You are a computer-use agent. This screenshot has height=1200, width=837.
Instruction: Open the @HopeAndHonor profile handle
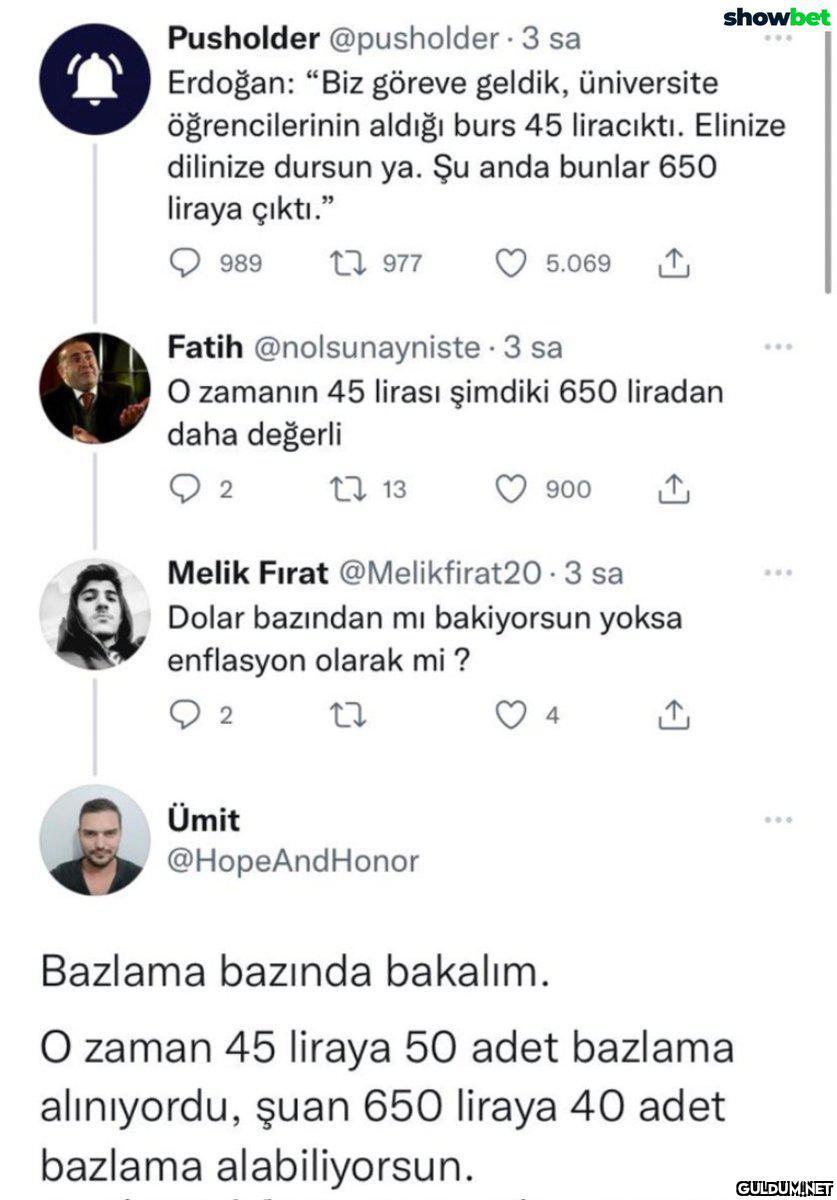290,862
